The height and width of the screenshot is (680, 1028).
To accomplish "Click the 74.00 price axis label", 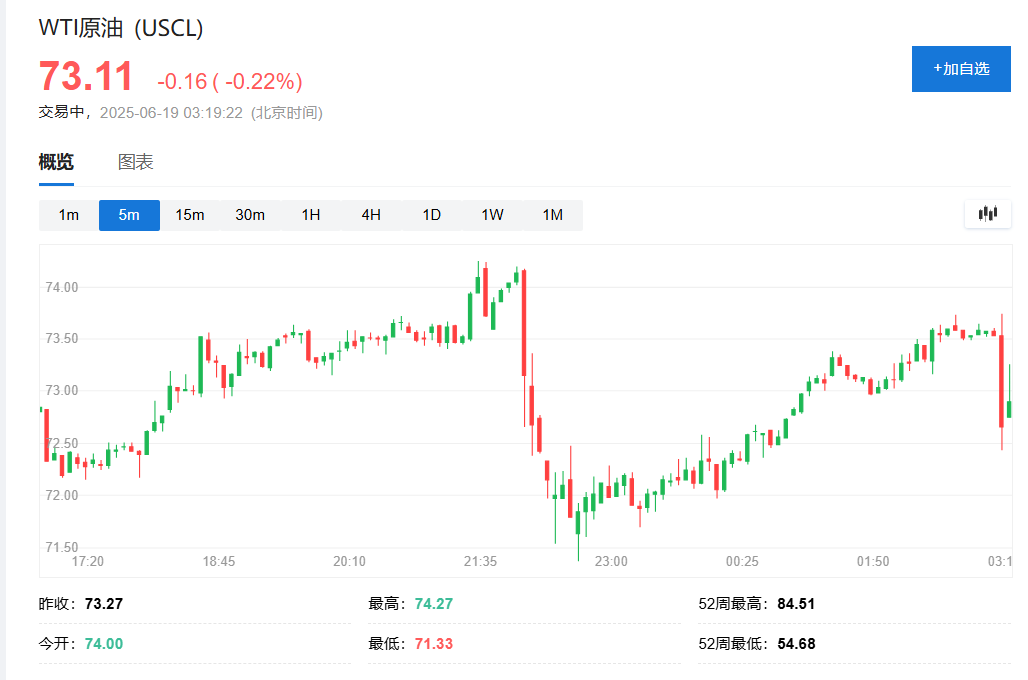I will click(62, 287).
